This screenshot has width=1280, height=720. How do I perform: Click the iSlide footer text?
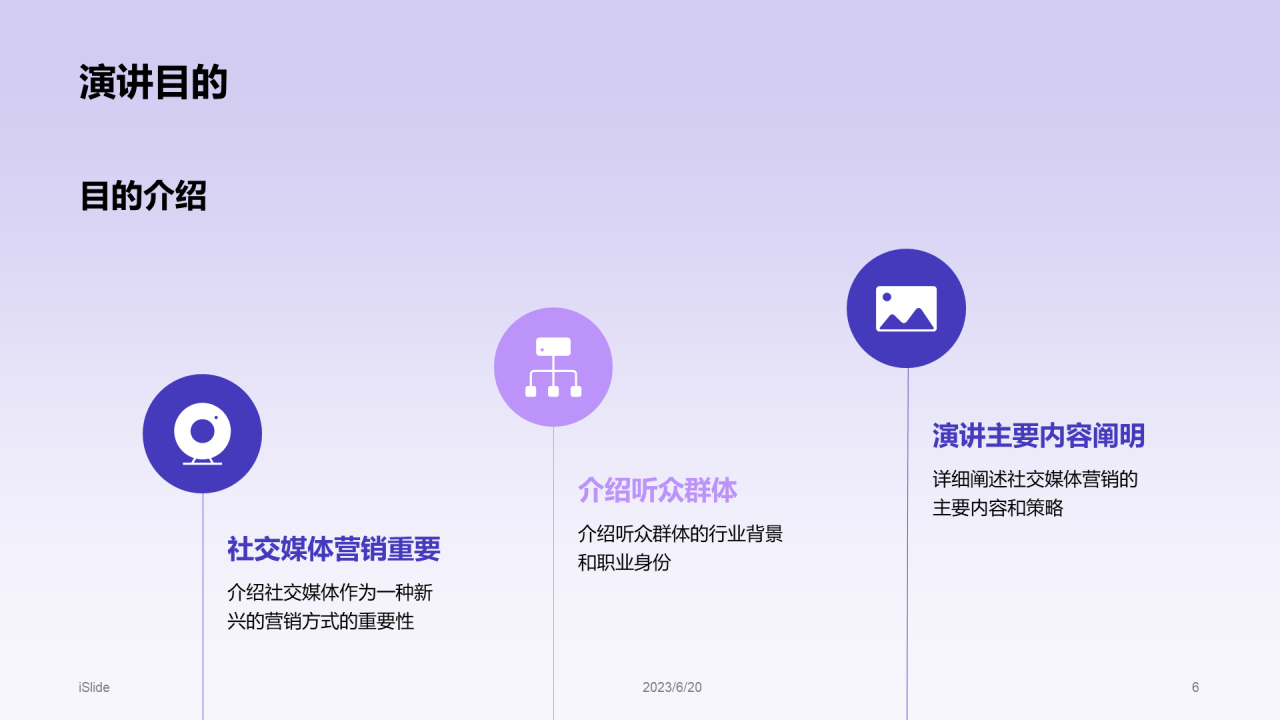[x=93, y=688]
